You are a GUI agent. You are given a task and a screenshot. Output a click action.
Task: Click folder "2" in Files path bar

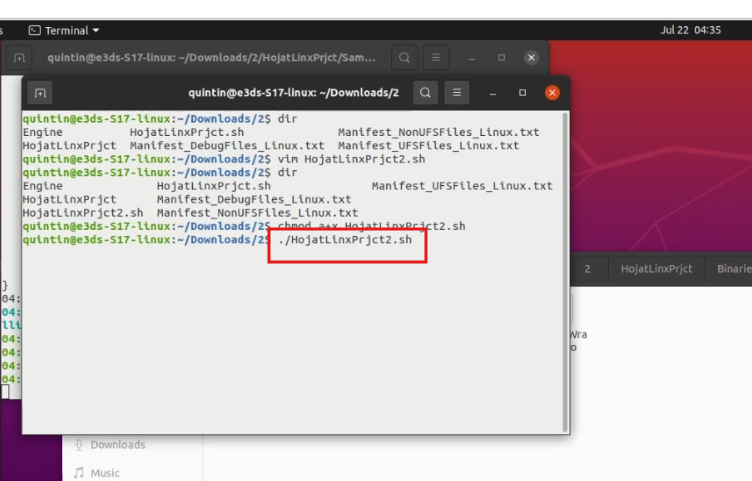tap(588, 269)
